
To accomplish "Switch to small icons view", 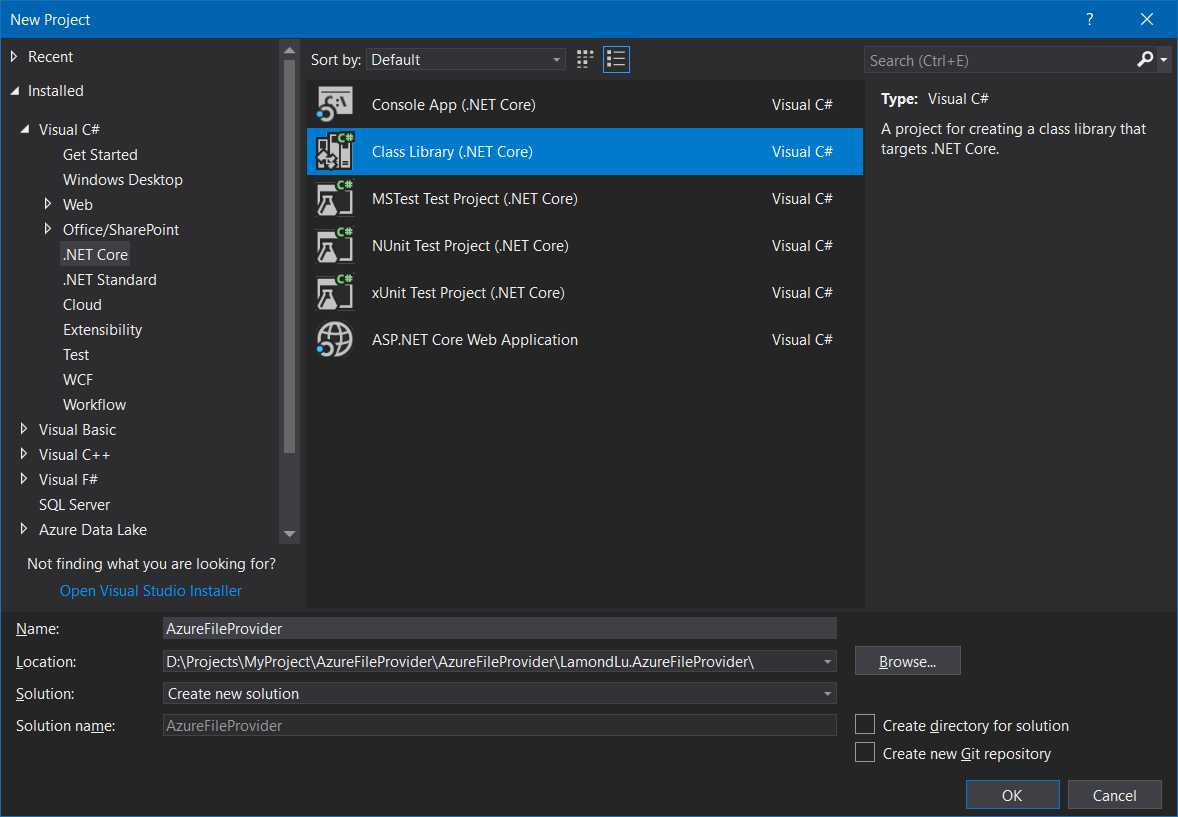I will click(x=584, y=59).
